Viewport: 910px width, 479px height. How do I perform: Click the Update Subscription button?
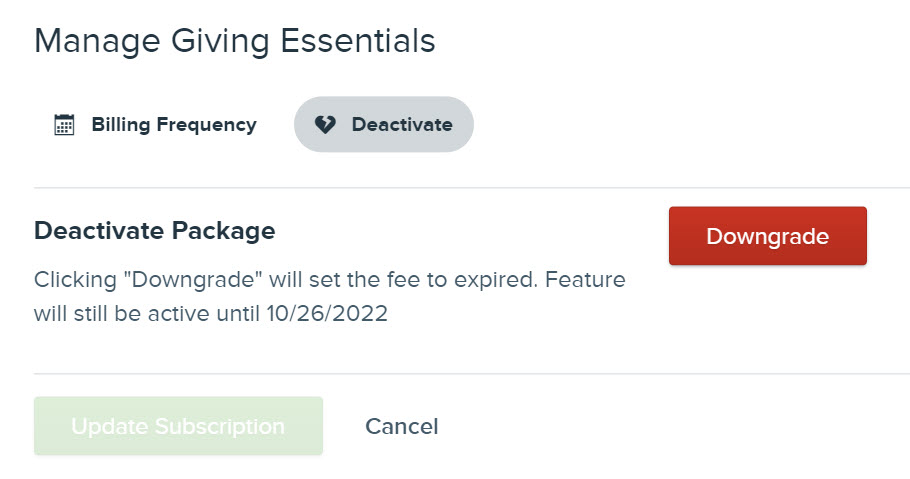click(x=178, y=426)
